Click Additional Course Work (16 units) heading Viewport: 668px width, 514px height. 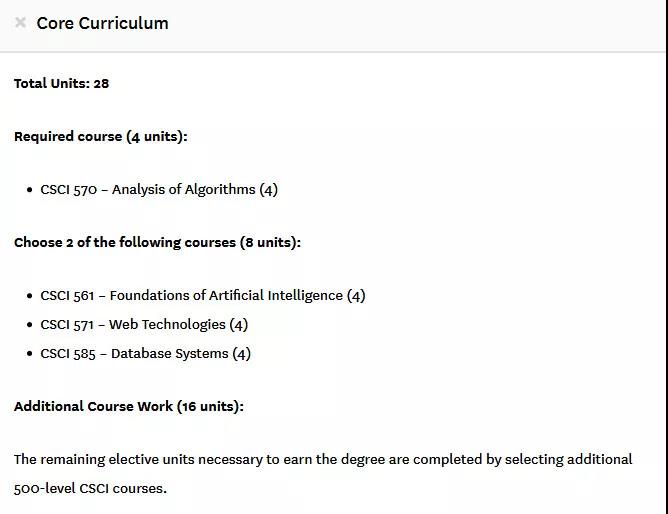coord(129,406)
